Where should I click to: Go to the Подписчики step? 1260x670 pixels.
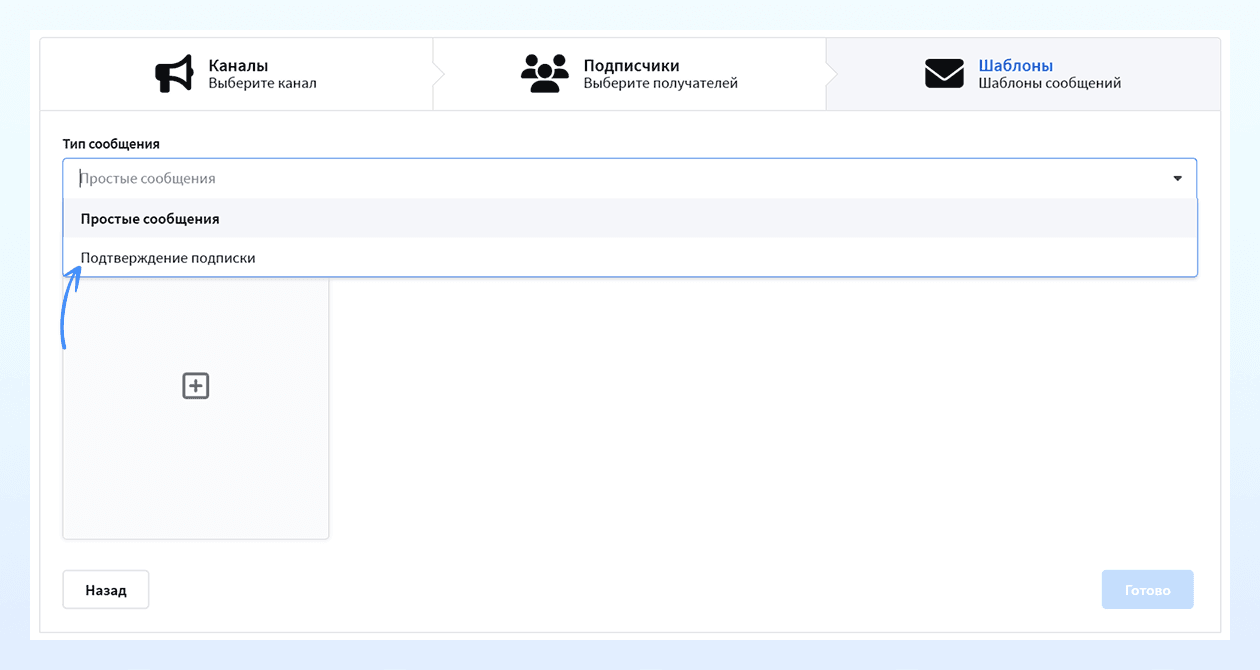click(631, 66)
